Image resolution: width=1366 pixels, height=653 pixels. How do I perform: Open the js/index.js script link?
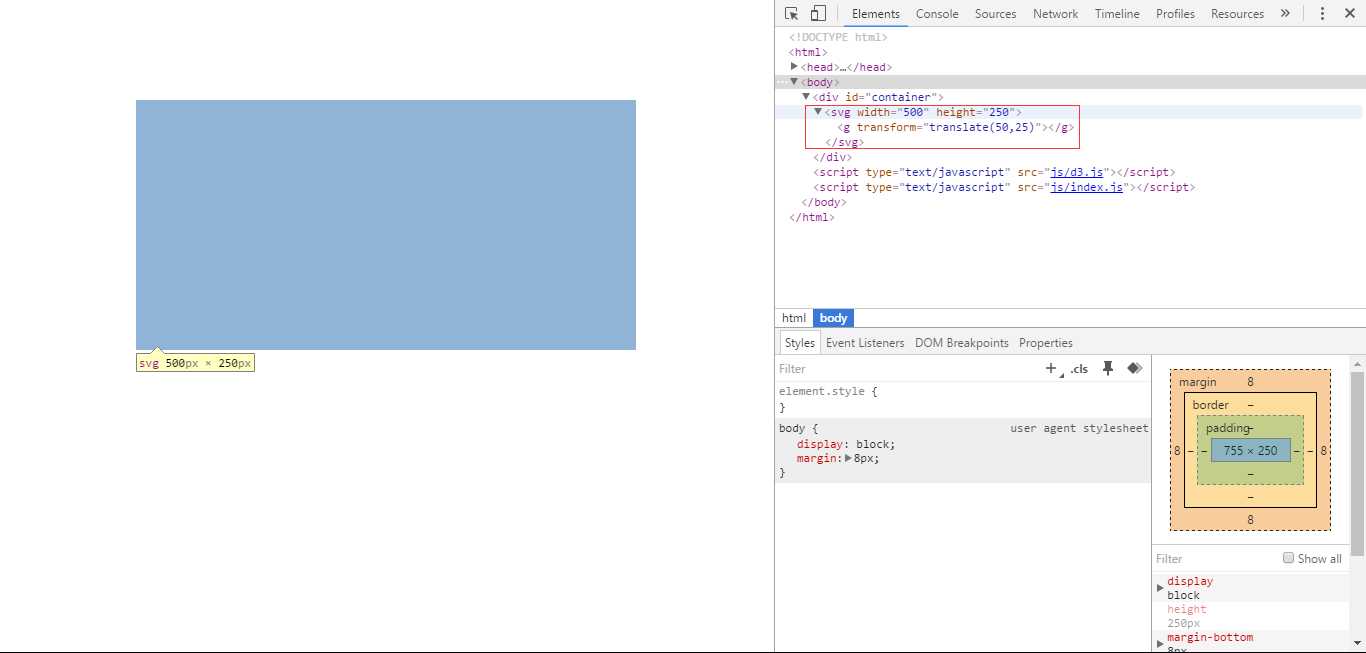click(x=1087, y=187)
